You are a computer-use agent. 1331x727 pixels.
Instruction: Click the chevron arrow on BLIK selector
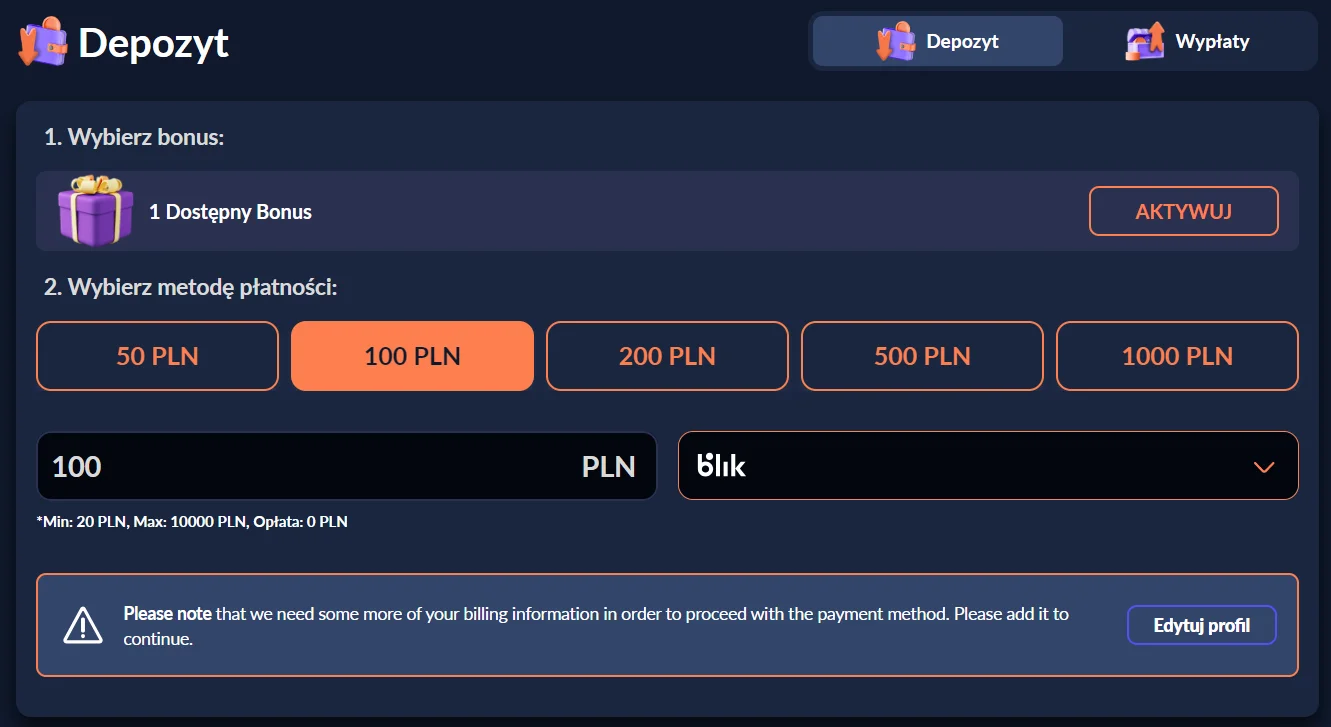(1263, 465)
